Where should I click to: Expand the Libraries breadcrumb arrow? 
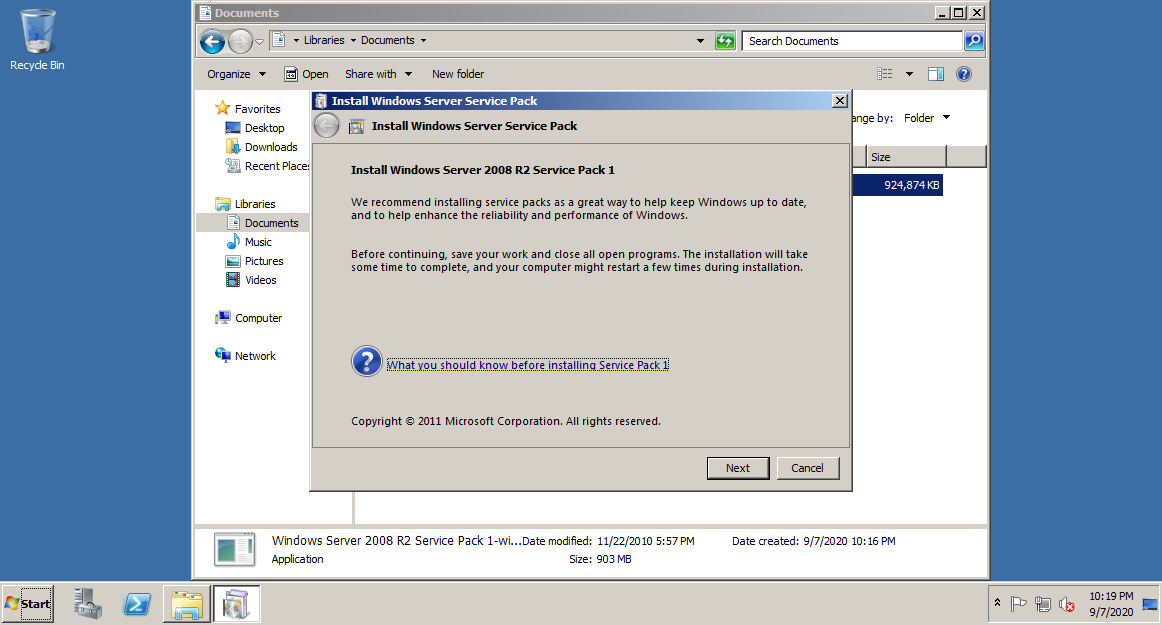(353, 41)
